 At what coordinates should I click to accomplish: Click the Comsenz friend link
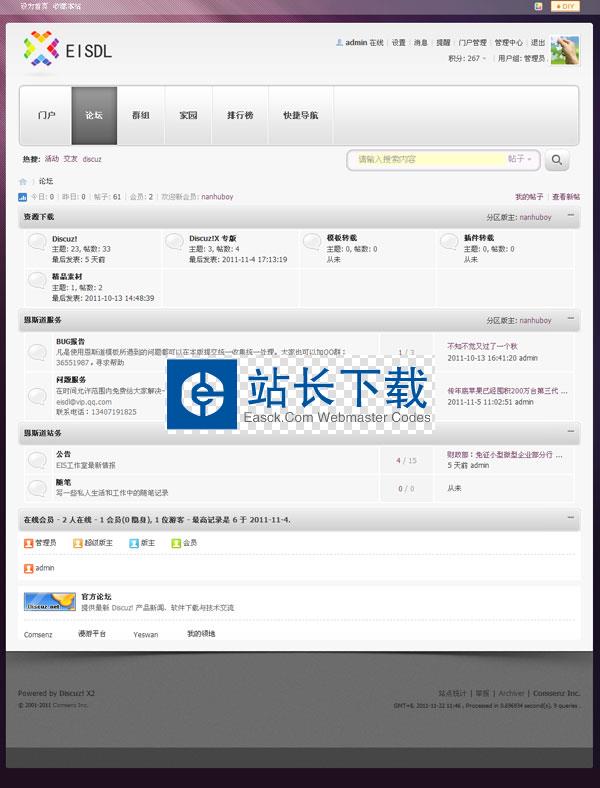38,635
